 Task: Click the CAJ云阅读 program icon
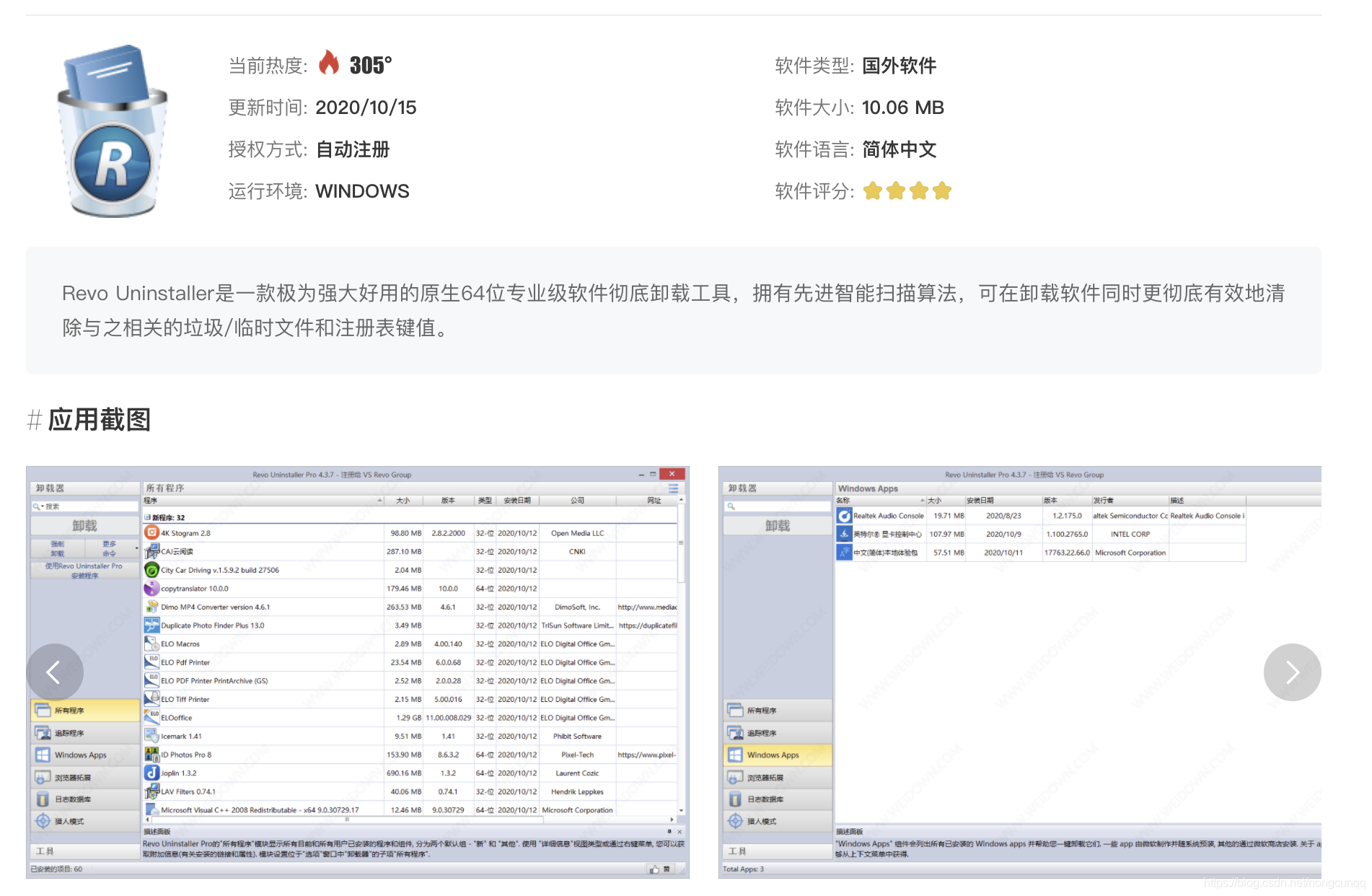point(151,552)
